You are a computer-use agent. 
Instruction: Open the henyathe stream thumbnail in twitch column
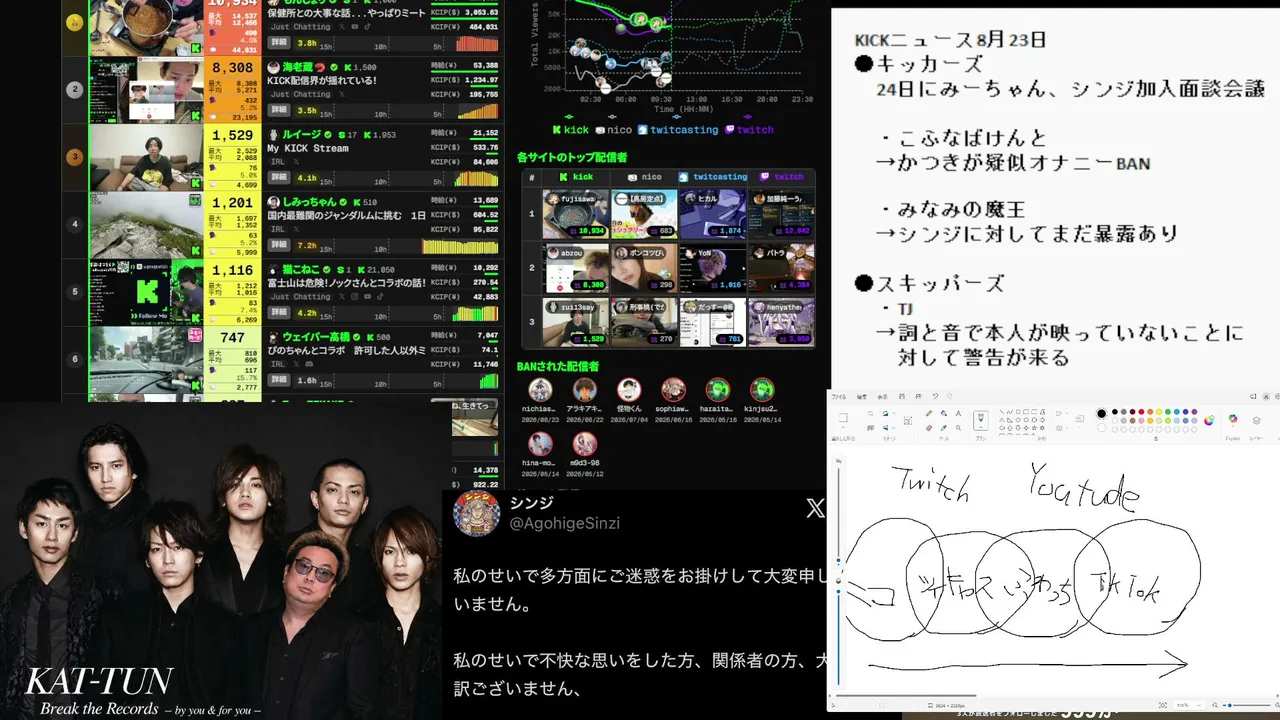point(781,322)
